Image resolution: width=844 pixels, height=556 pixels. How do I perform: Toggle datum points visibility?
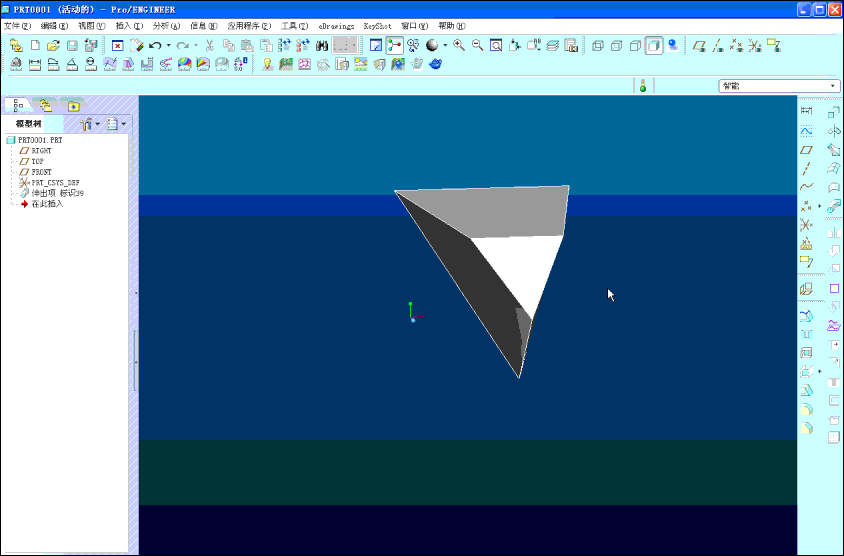point(736,46)
